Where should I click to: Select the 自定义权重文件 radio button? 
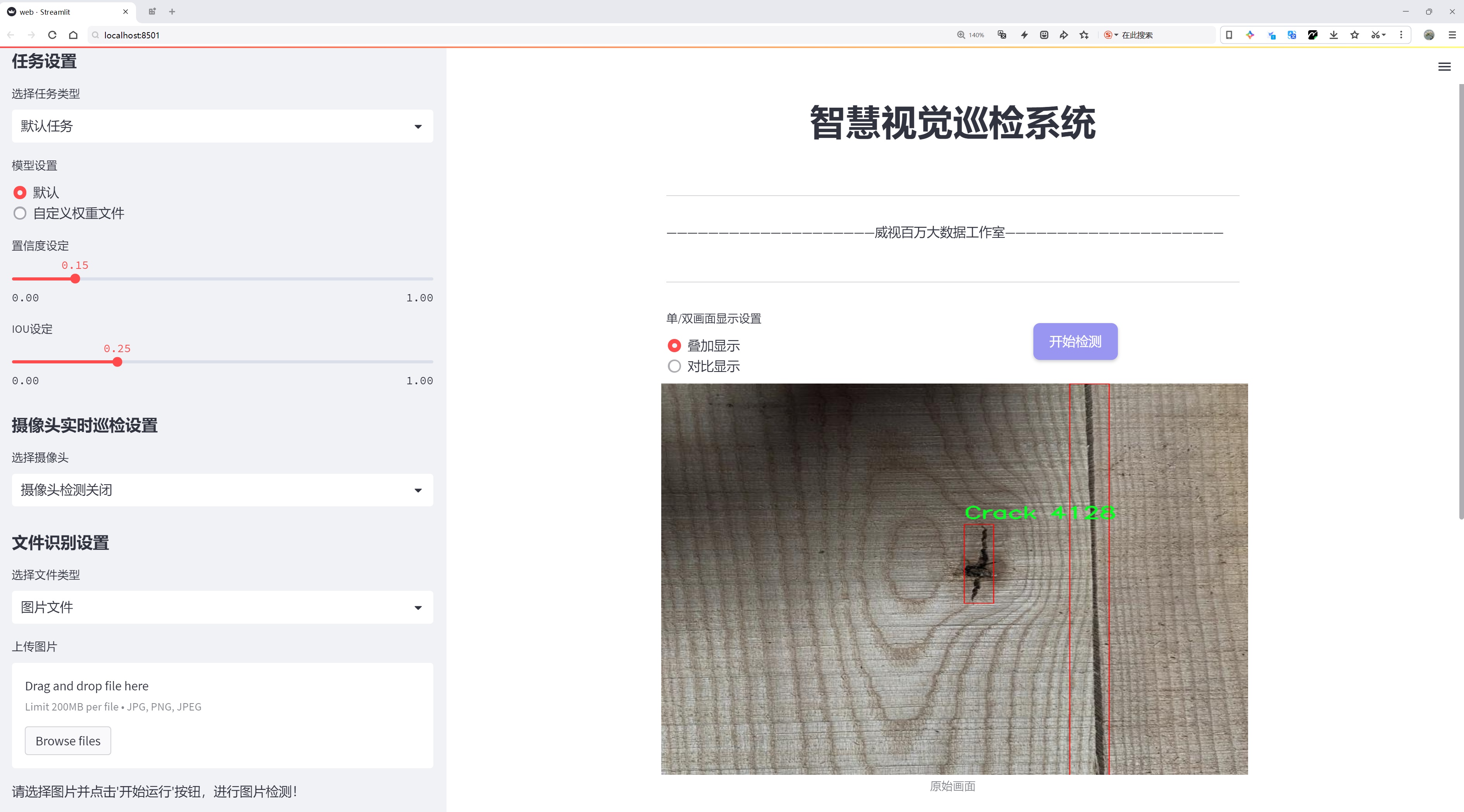[20, 213]
